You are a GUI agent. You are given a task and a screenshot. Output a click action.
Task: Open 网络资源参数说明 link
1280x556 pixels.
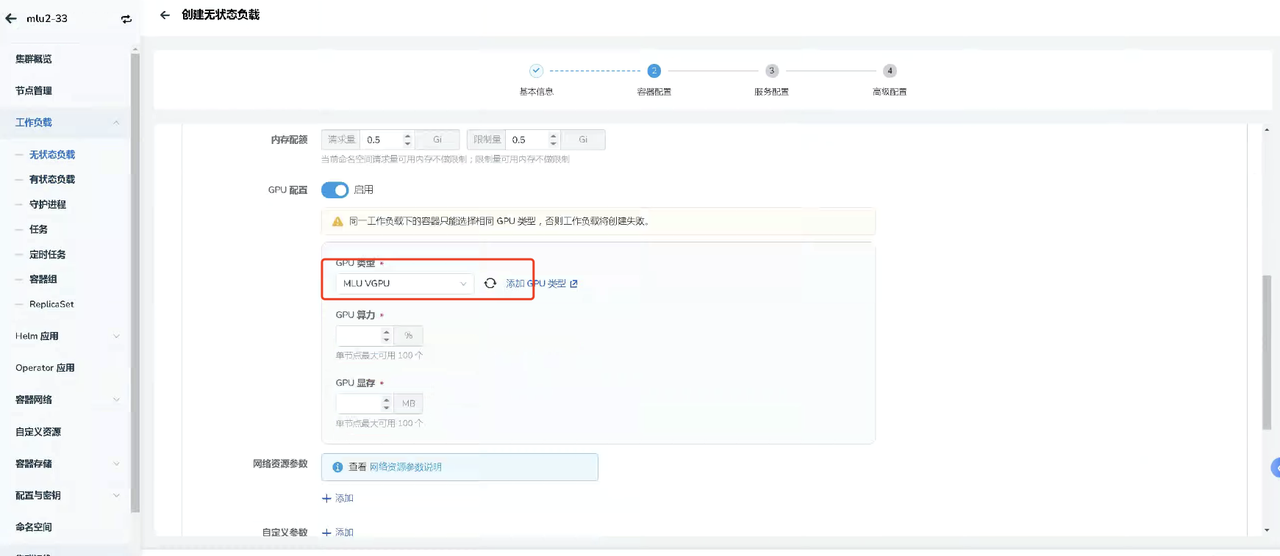pyautogui.click(x=406, y=467)
